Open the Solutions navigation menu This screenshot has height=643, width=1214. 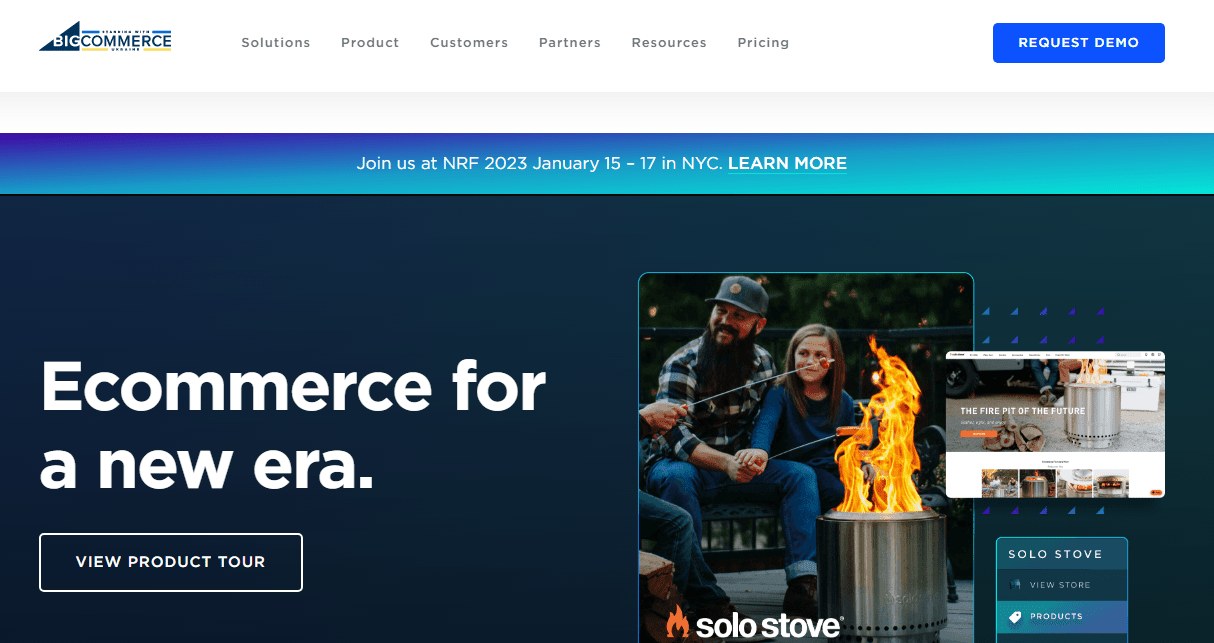[276, 43]
